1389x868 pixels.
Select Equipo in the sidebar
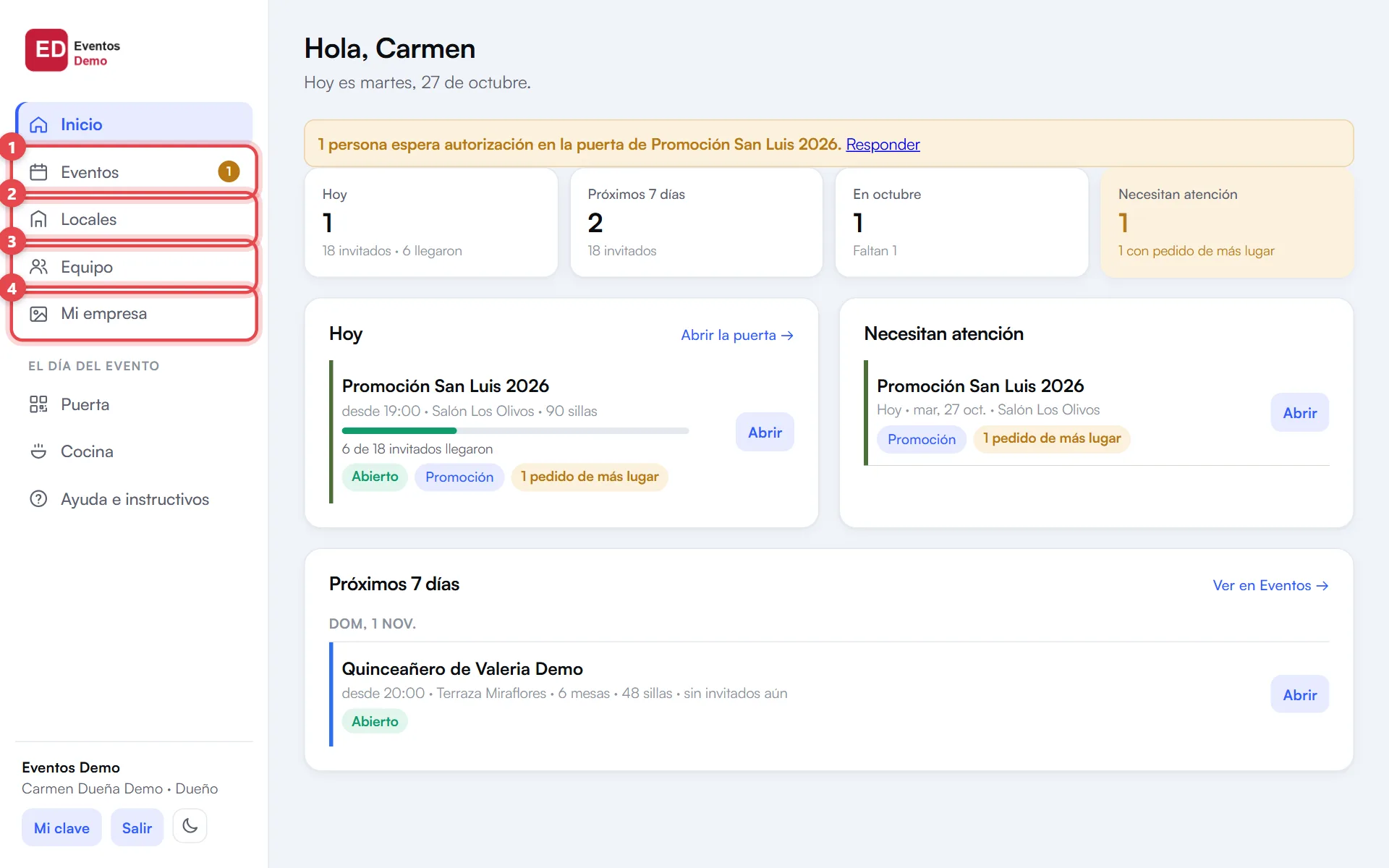[135, 267]
